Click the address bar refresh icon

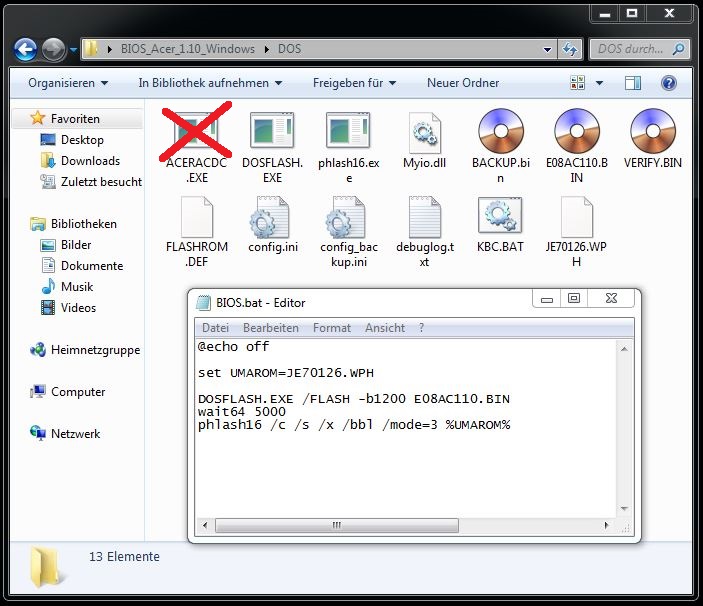pos(570,49)
